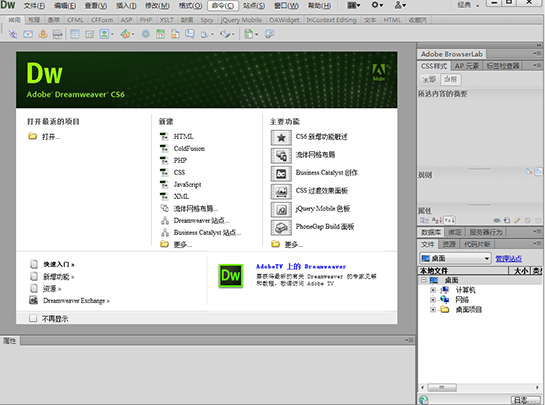Click the New CSS Rule icon
Image resolution: width=545 pixels, height=405 pixels.
point(507,220)
